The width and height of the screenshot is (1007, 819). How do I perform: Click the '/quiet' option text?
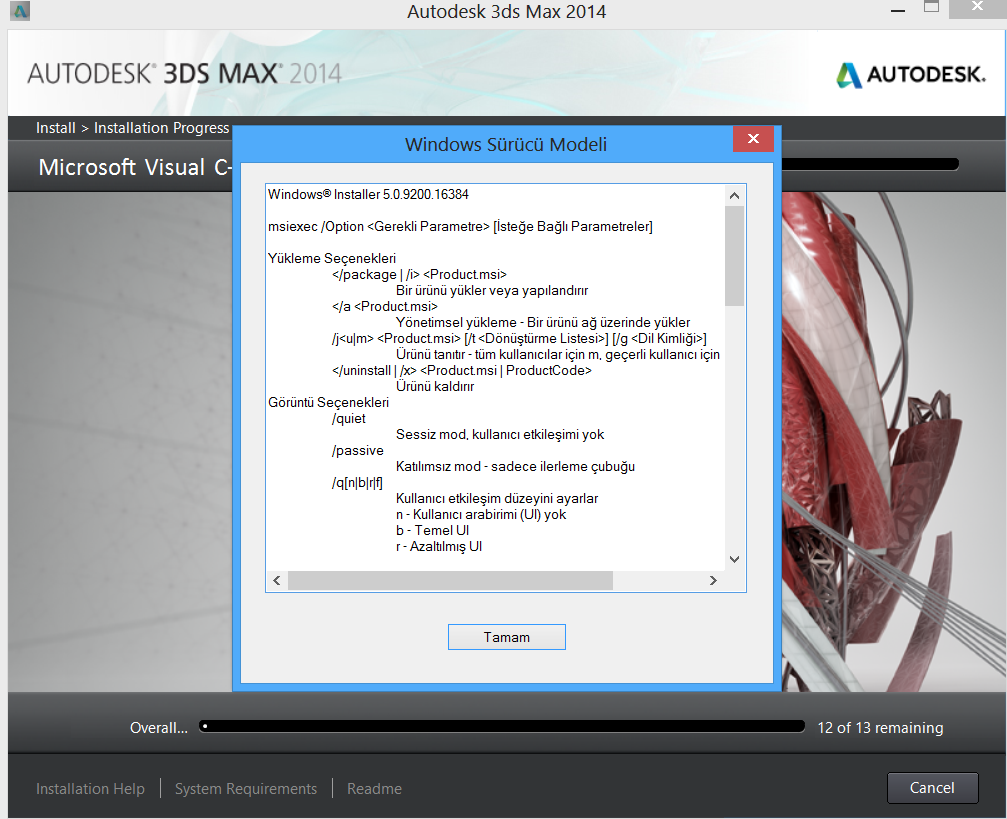pyautogui.click(x=349, y=418)
